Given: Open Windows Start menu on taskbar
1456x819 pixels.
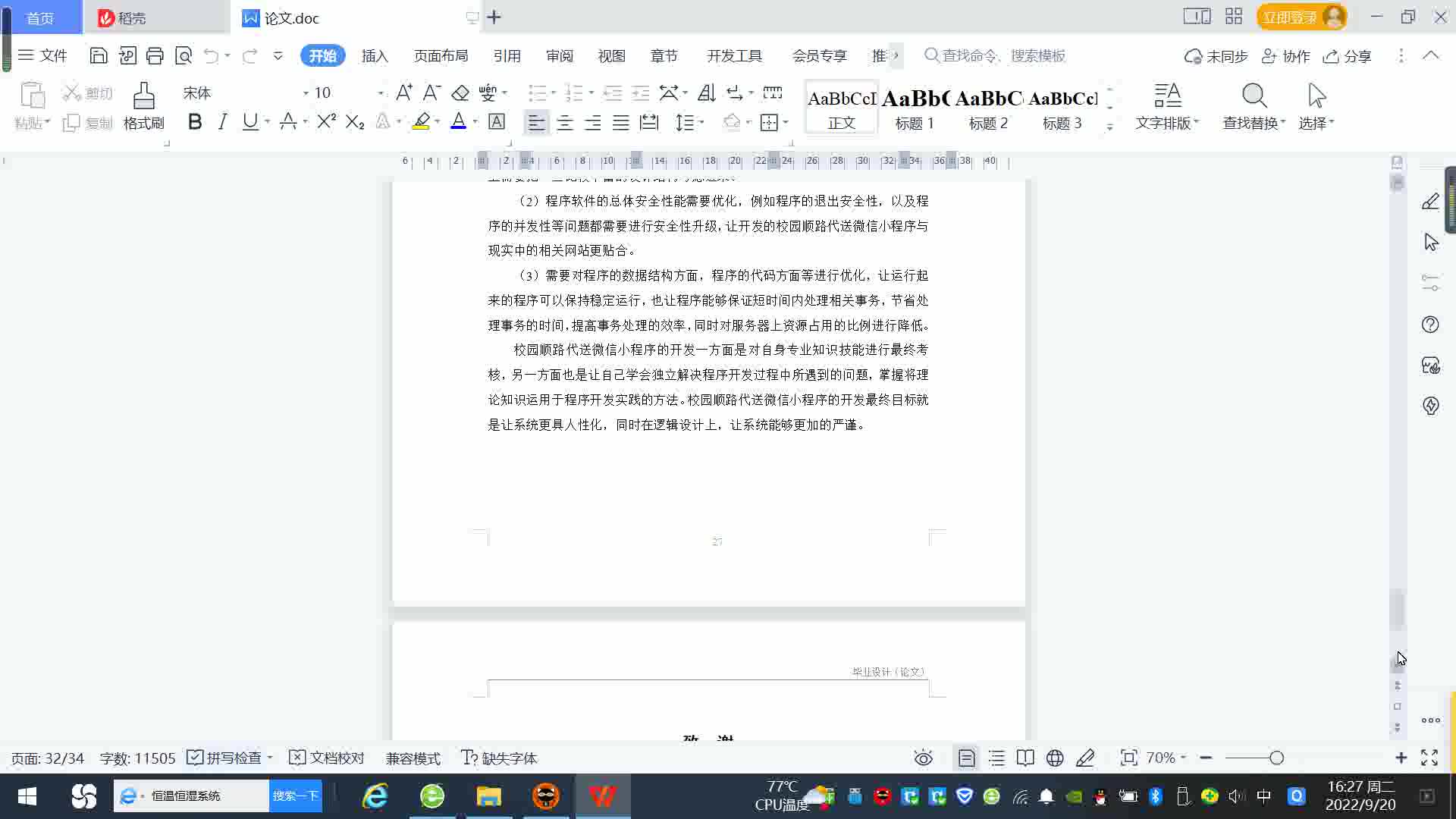Looking at the screenshot, I should pyautogui.click(x=27, y=795).
